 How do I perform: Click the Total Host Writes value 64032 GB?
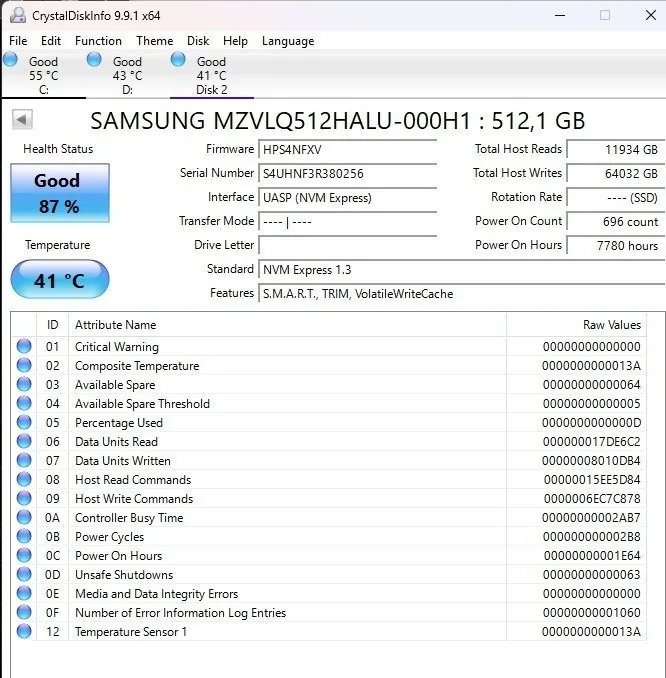(615, 174)
